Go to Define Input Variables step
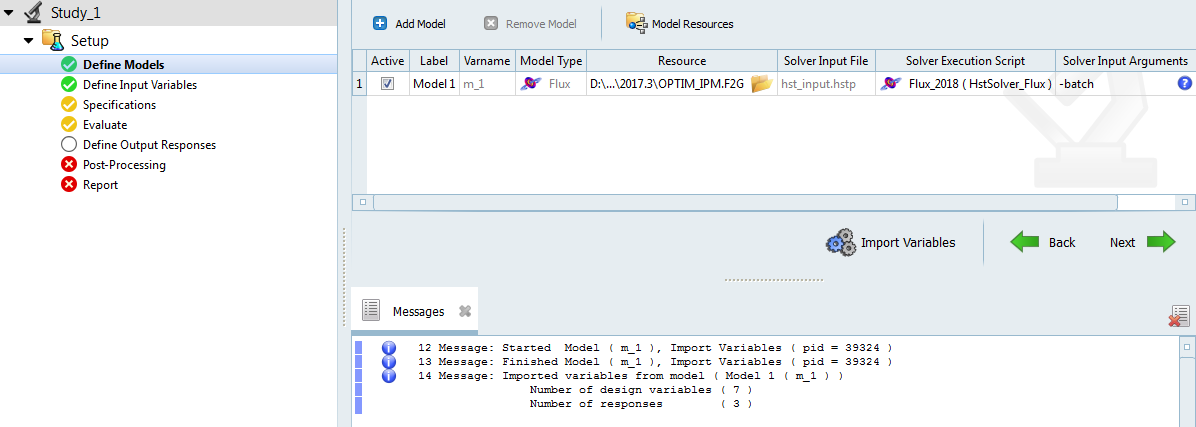 point(139,85)
